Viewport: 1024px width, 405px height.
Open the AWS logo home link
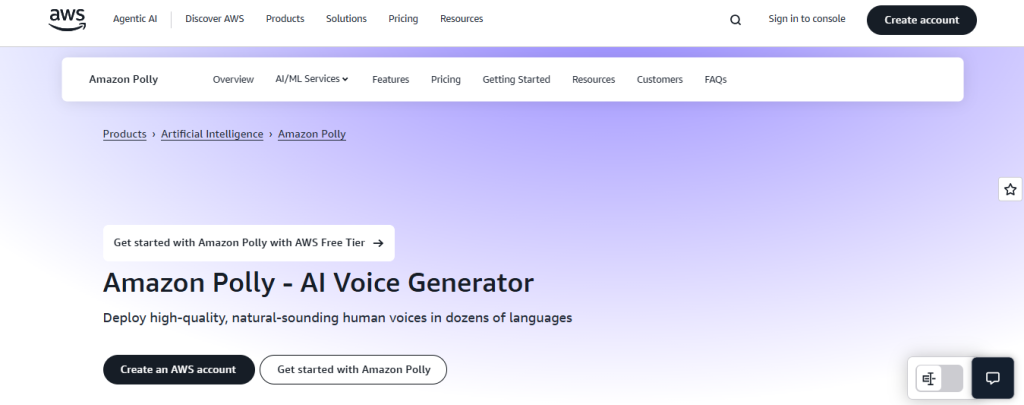(67, 20)
